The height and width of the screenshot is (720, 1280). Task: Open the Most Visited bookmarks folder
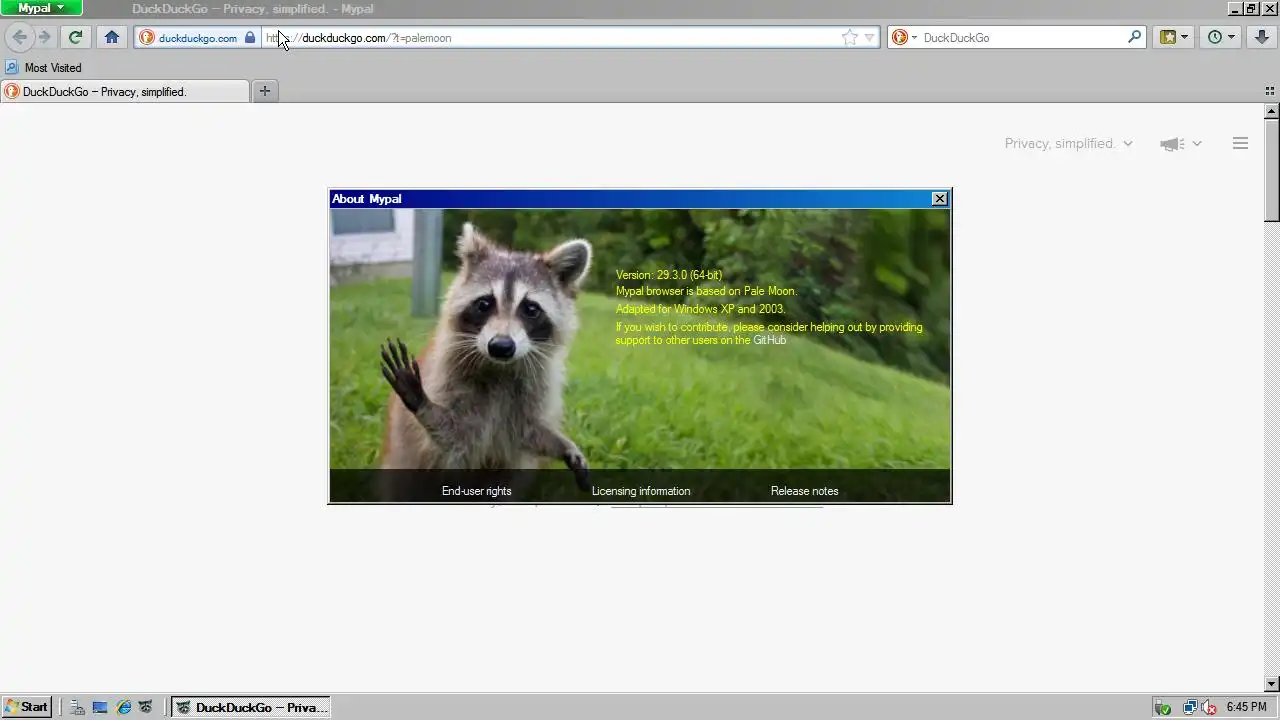pos(43,68)
